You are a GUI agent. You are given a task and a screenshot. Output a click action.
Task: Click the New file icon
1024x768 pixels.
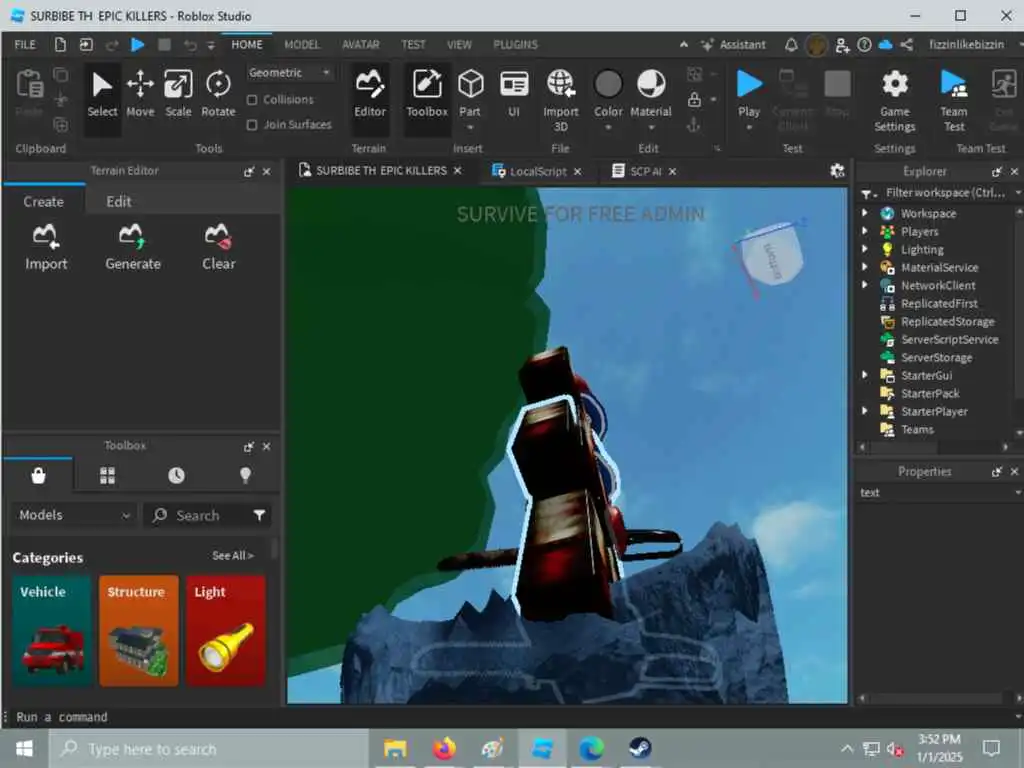(x=60, y=44)
